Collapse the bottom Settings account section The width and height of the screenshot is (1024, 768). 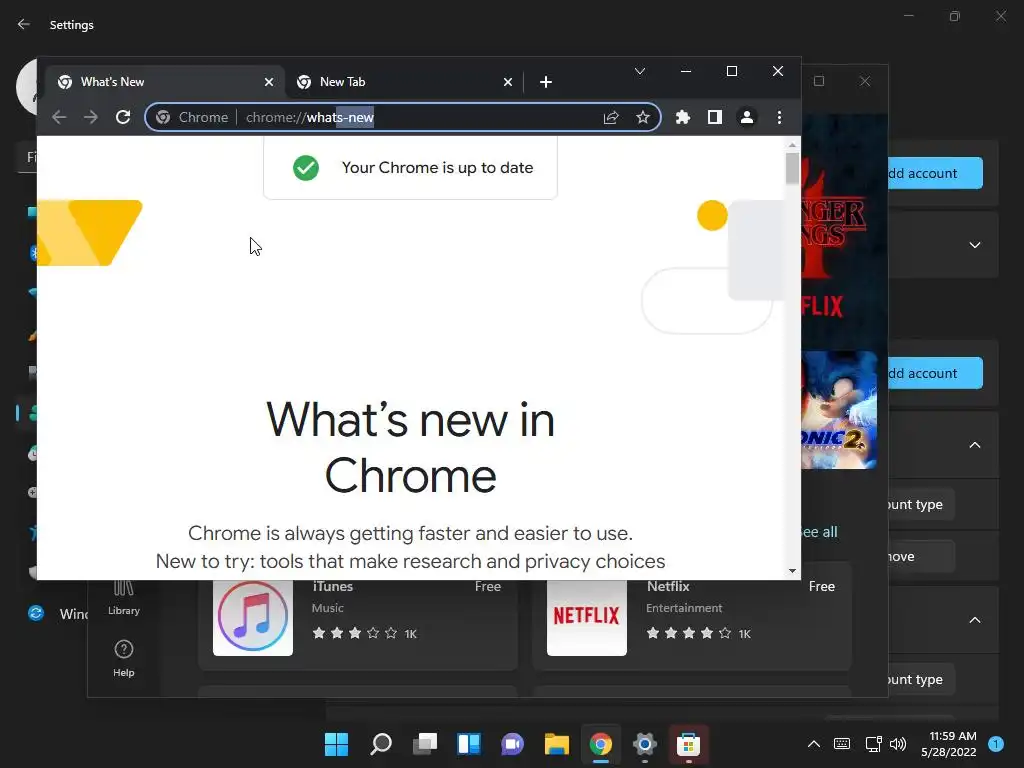(x=974, y=620)
